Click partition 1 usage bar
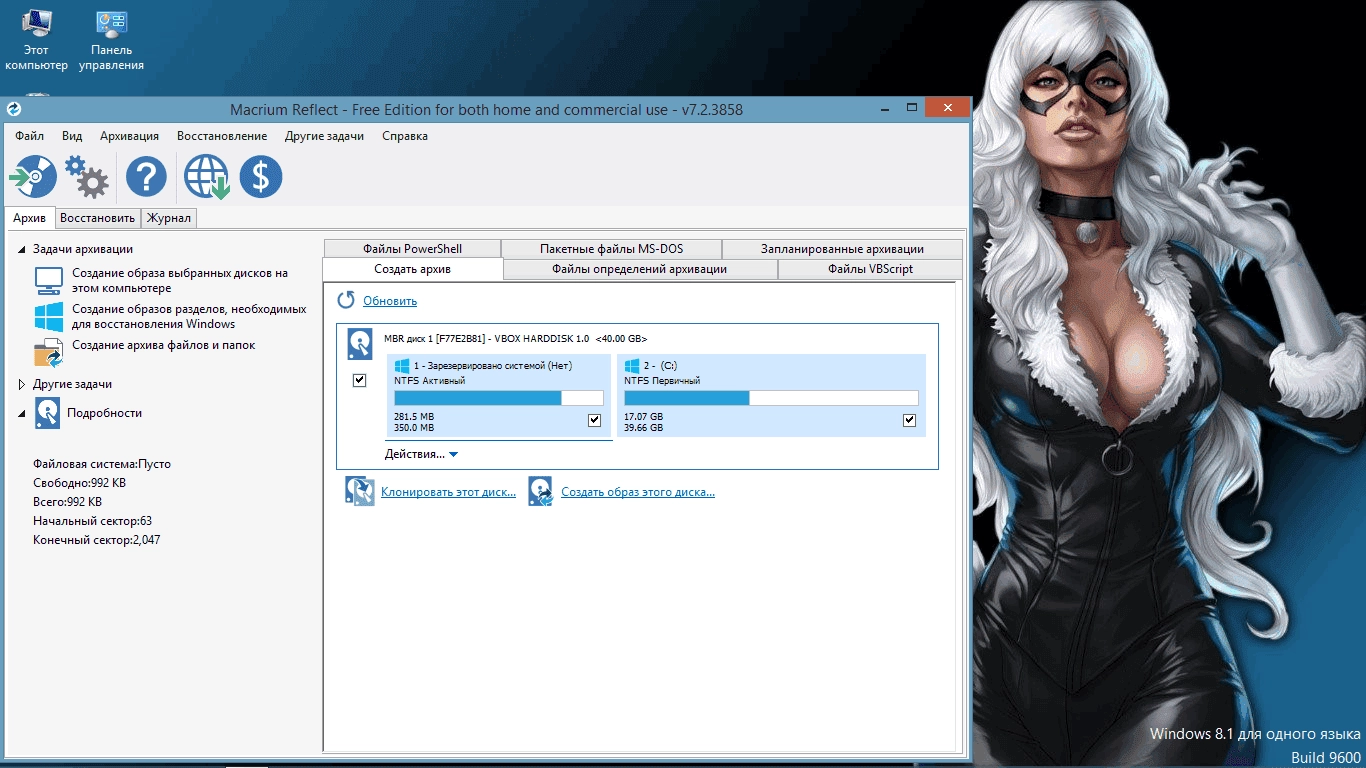Viewport: 1366px width, 768px height. click(x=498, y=398)
